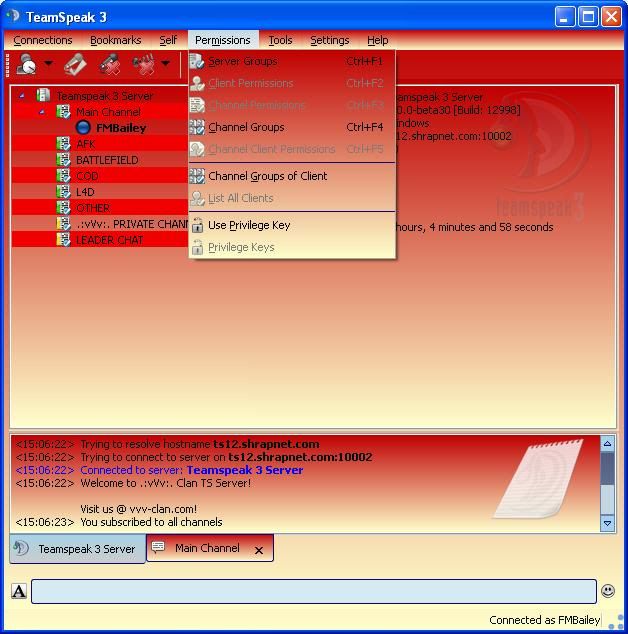Image resolution: width=628 pixels, height=634 pixels.
Task: Click the Channel Groups of Client icon
Action: (197, 176)
